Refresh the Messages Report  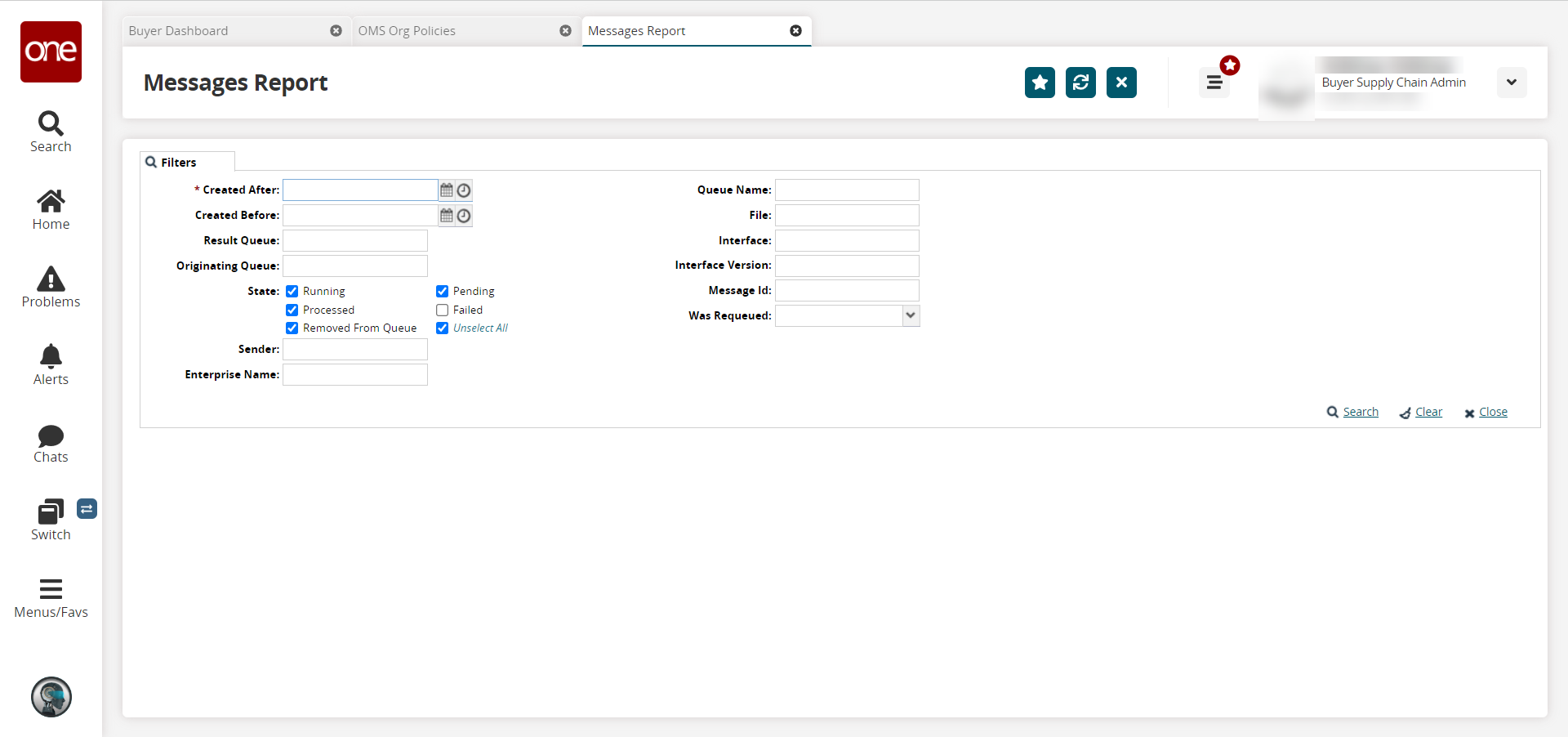pos(1080,83)
